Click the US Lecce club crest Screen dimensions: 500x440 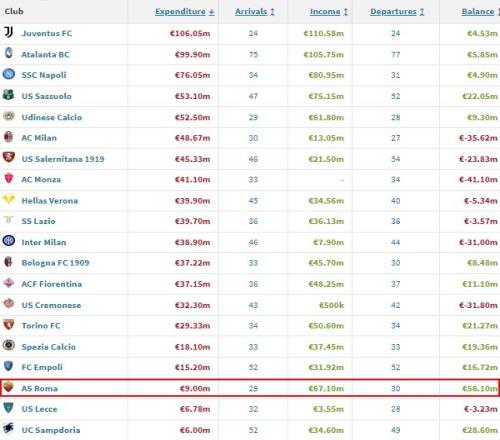pyautogui.click(x=9, y=408)
